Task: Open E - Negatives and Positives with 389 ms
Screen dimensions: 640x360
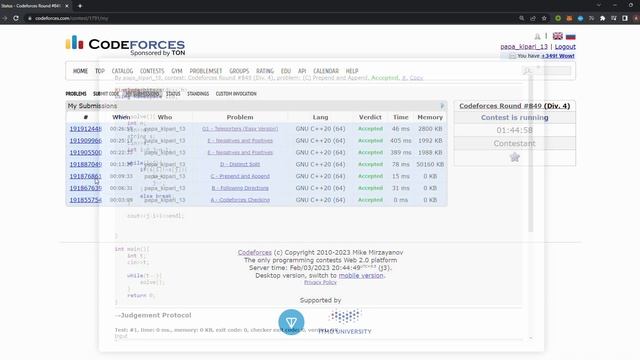Action: click(x=240, y=153)
